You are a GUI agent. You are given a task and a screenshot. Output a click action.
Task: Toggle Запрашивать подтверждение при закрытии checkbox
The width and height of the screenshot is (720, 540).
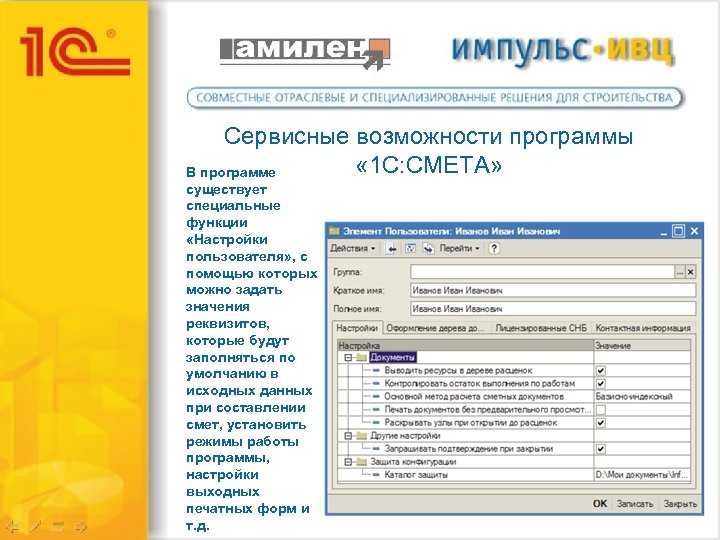601,449
